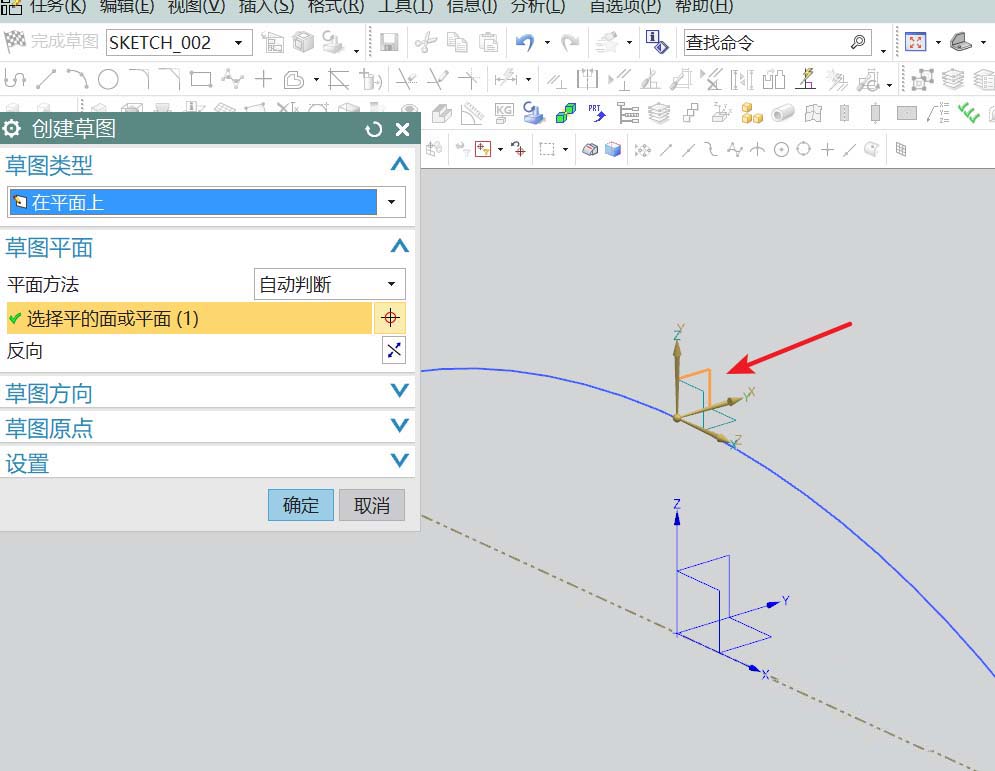The height and width of the screenshot is (771, 995).
Task: Toggle the quadrant point snap
Action: pos(804,149)
